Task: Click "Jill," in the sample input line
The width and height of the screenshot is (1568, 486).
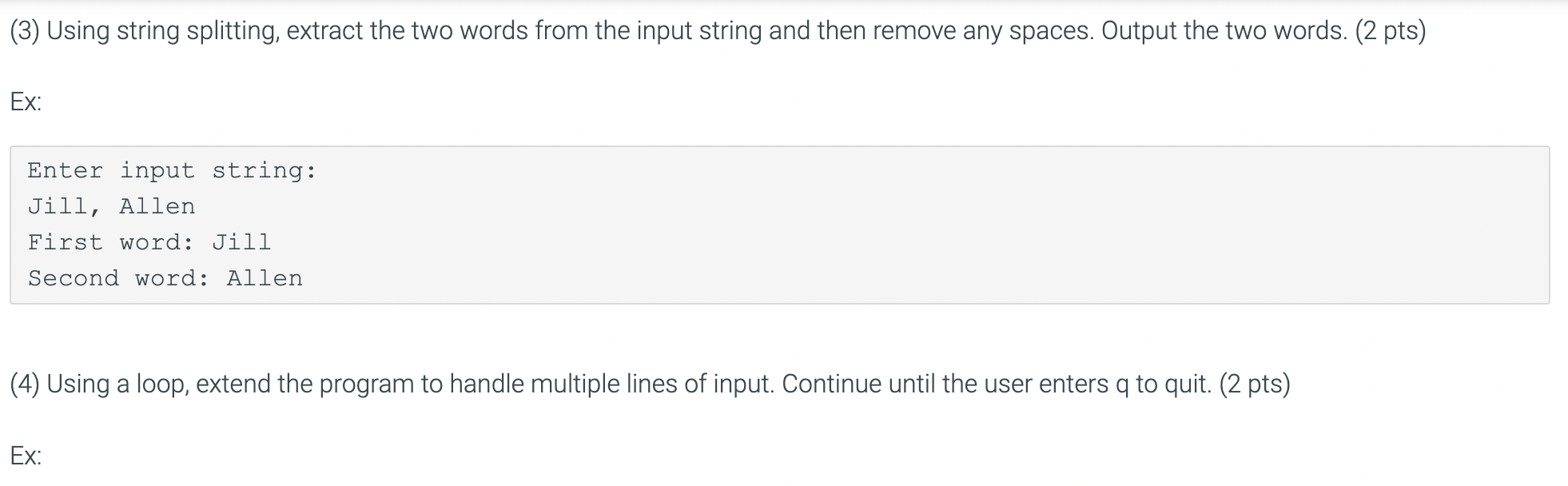Action: coord(65,206)
